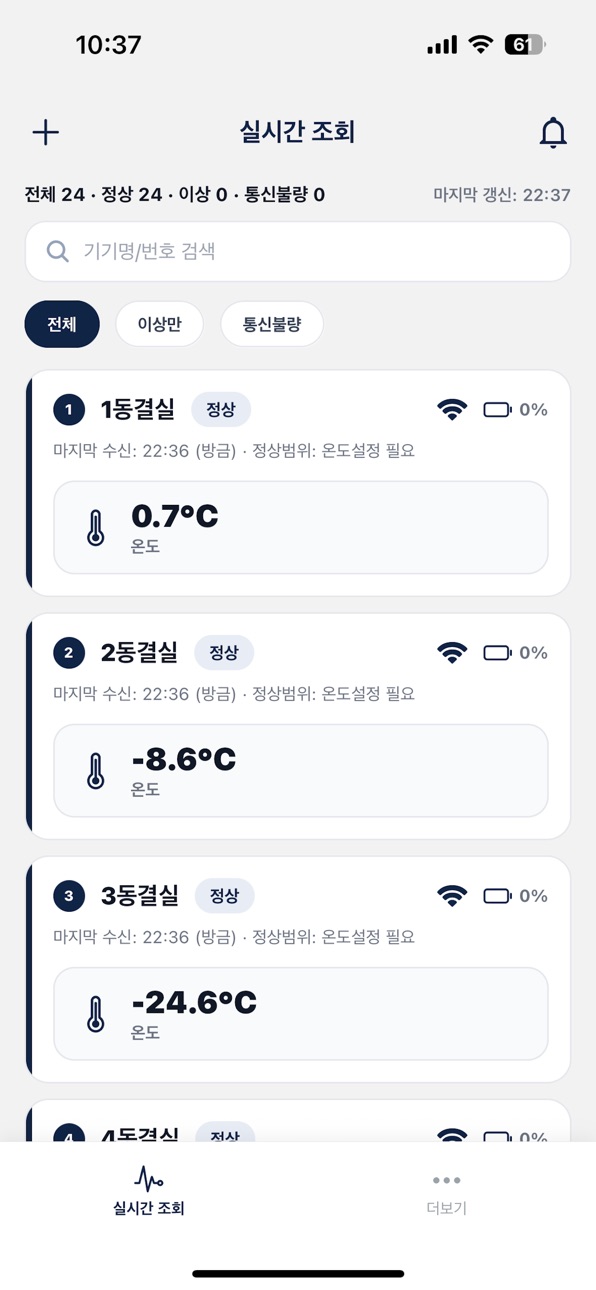Tap the plus icon to add device

[x=46, y=132]
